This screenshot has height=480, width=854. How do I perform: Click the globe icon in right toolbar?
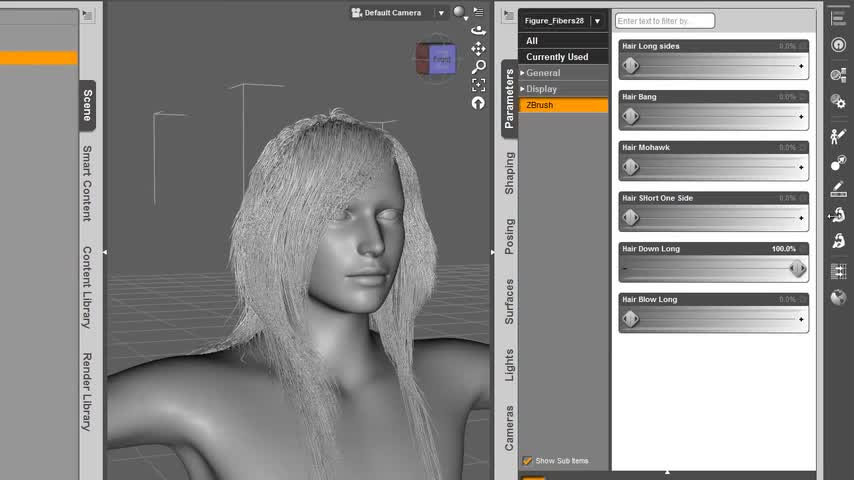click(838, 297)
